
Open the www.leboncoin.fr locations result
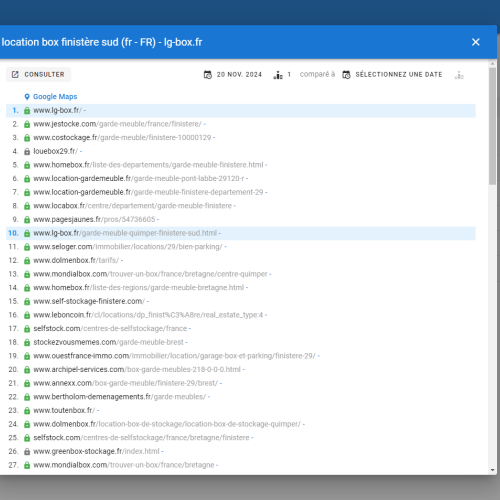click(x=148, y=315)
